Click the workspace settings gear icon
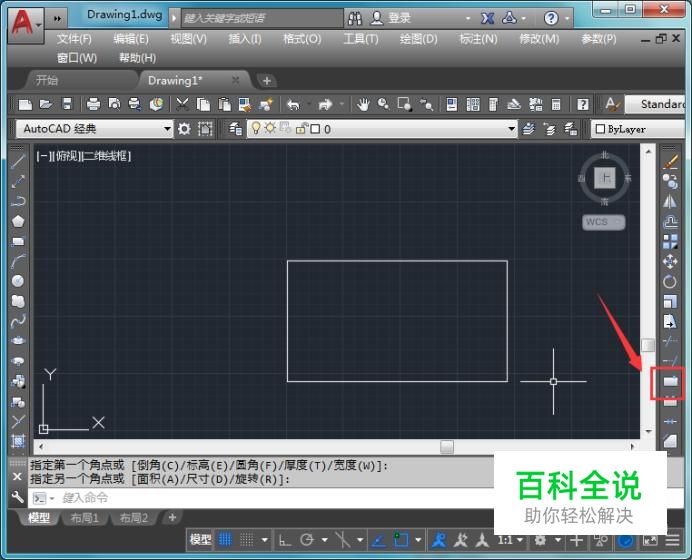 pos(184,129)
